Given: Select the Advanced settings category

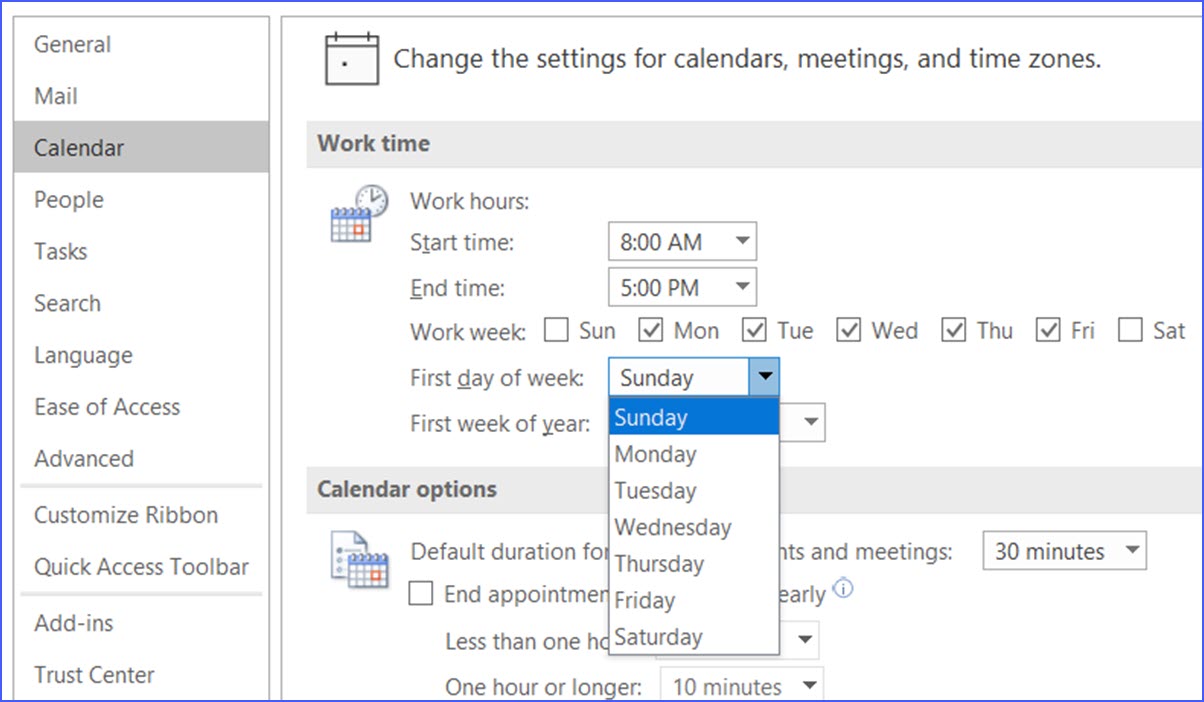Looking at the screenshot, I should tap(84, 459).
